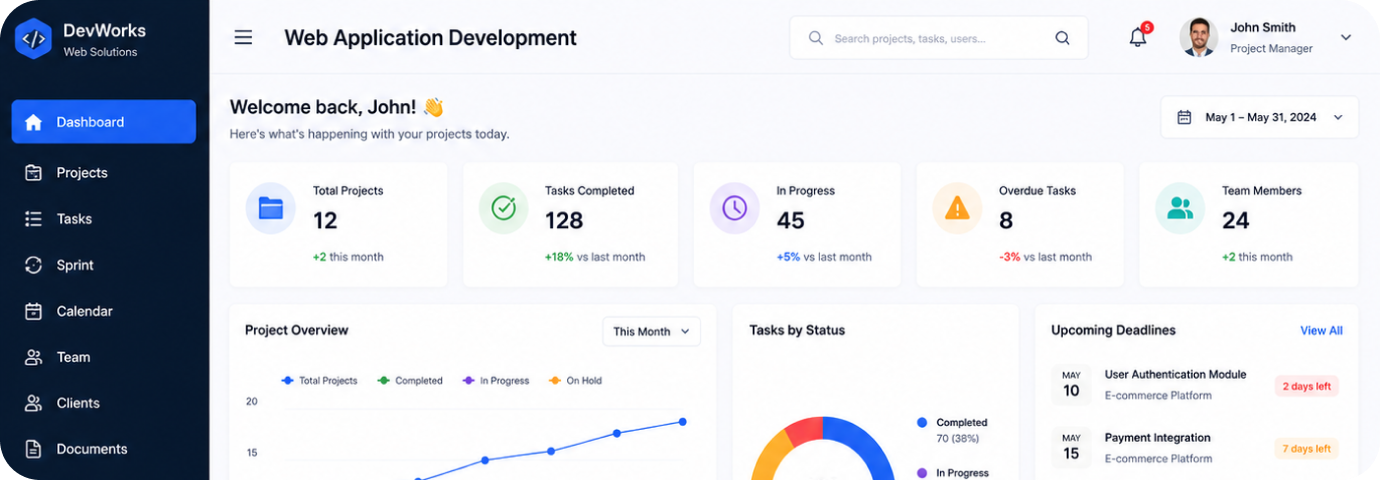Image resolution: width=1380 pixels, height=480 pixels.
Task: Click the Sprint cycle icon in sidebar
Action: click(x=33, y=265)
